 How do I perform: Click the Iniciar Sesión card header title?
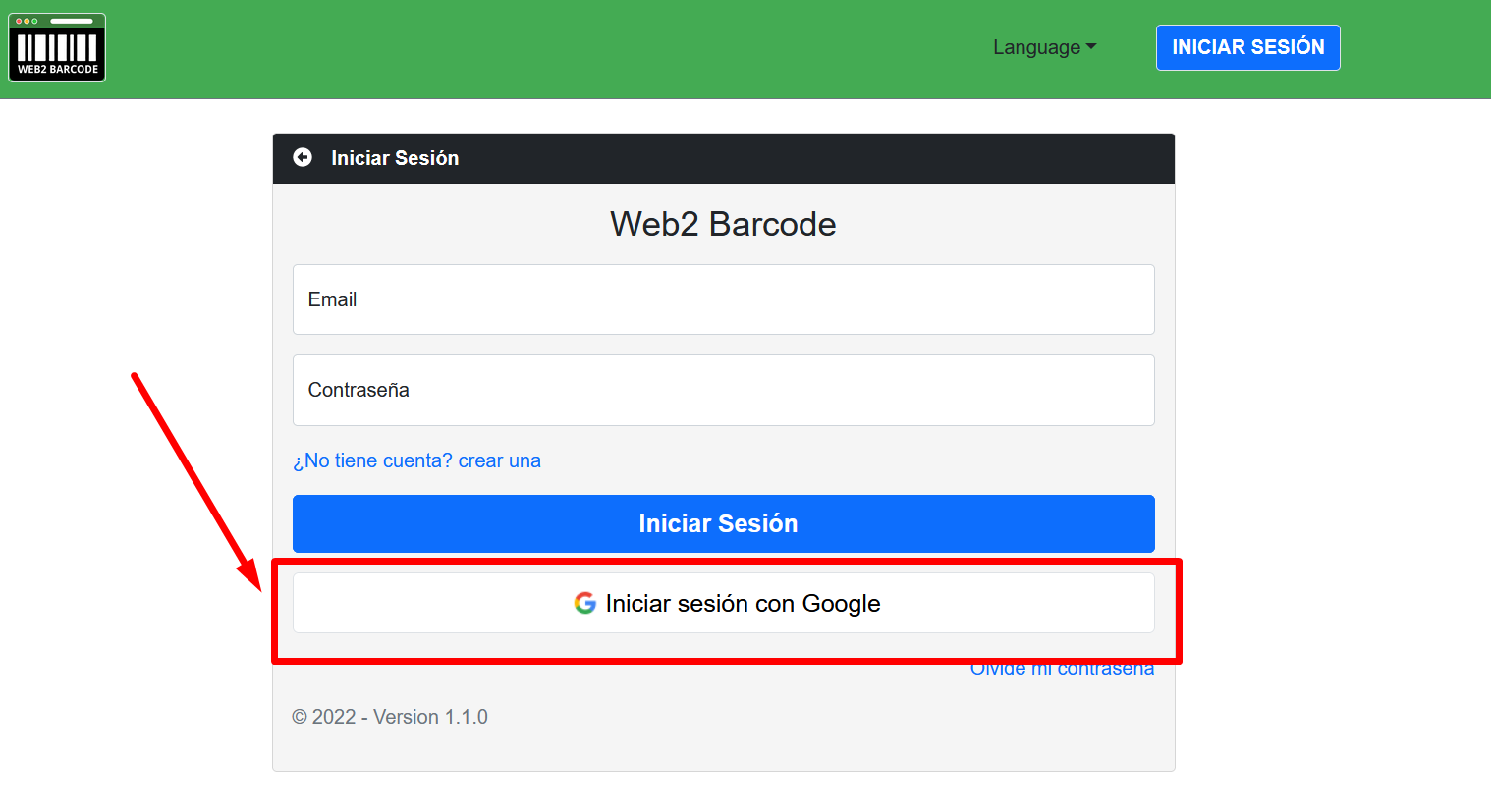[x=395, y=158]
